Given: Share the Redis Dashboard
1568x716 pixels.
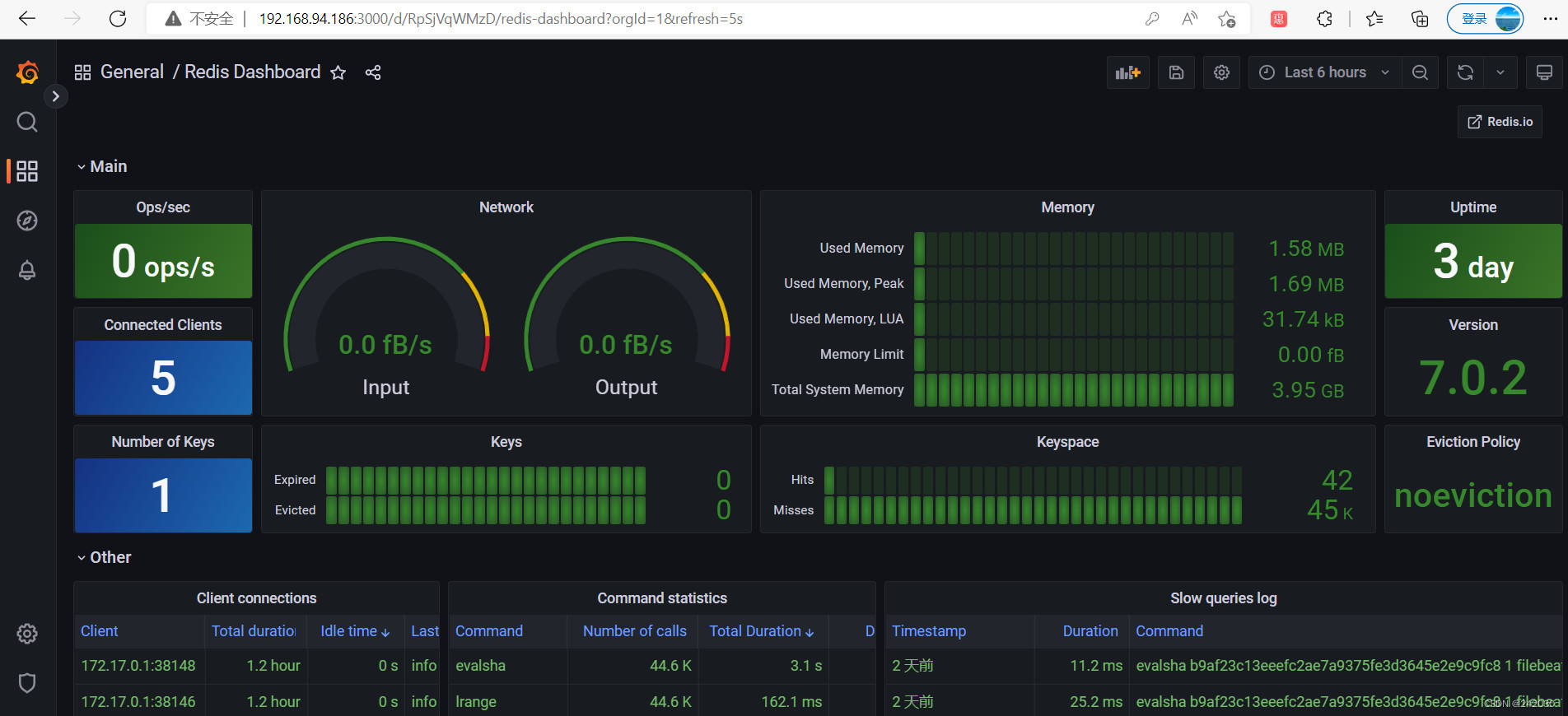Looking at the screenshot, I should (373, 72).
